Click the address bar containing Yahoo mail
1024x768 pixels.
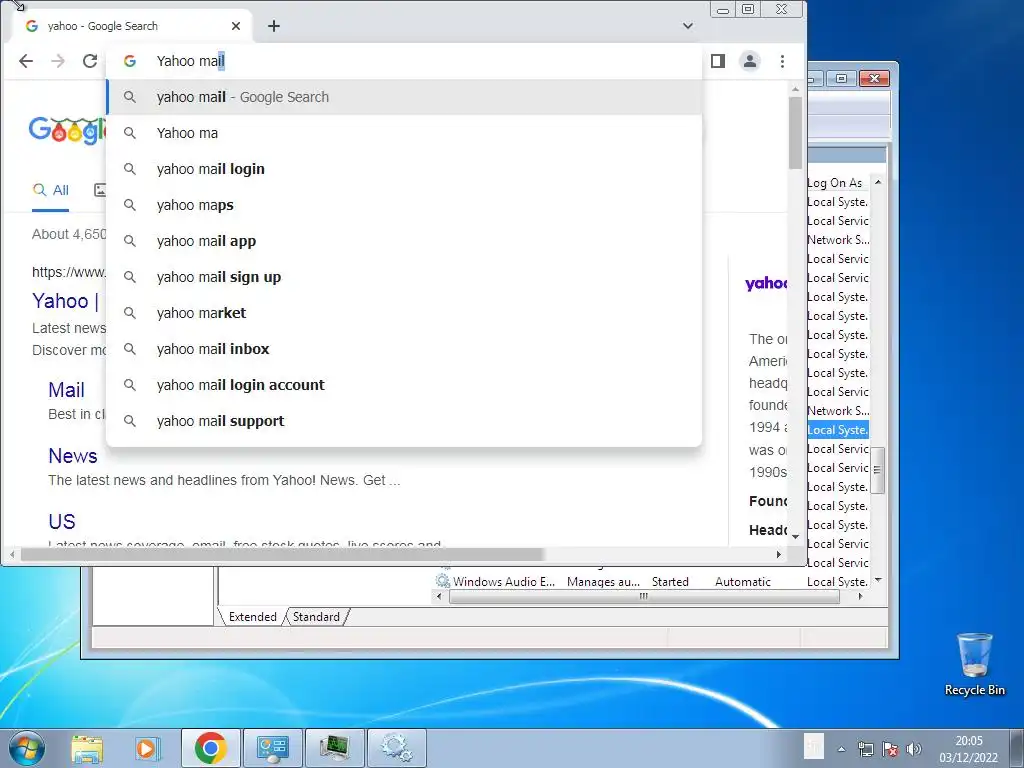pos(405,61)
